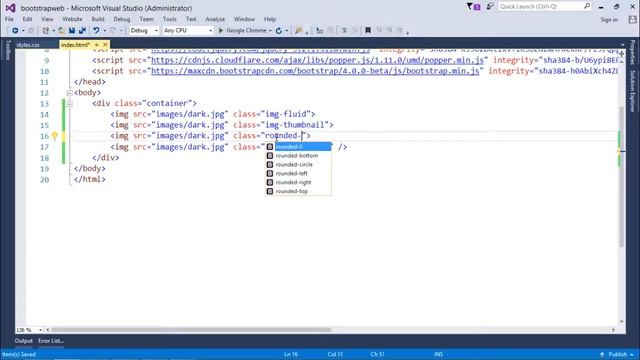640x360 pixels.
Task: Switch to the styles.css tab
Action: (x=28, y=45)
